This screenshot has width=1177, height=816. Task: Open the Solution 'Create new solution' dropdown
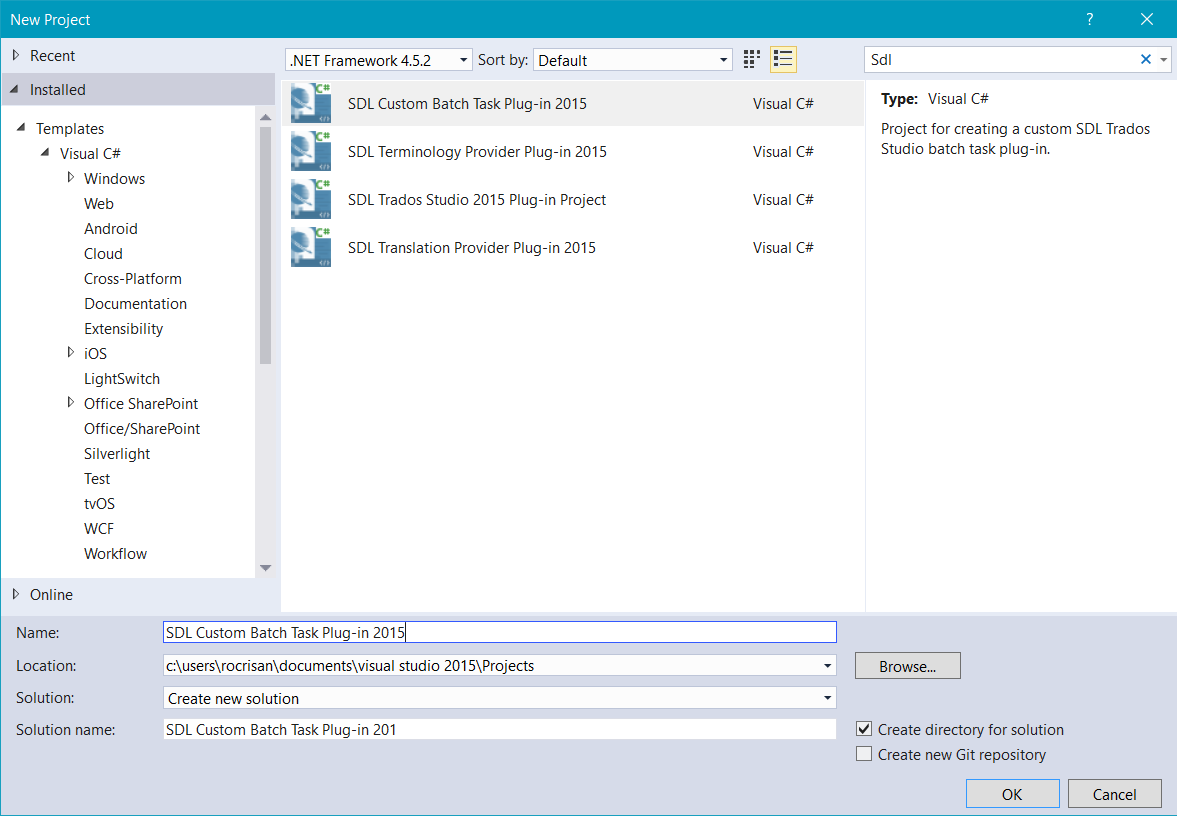pos(827,698)
